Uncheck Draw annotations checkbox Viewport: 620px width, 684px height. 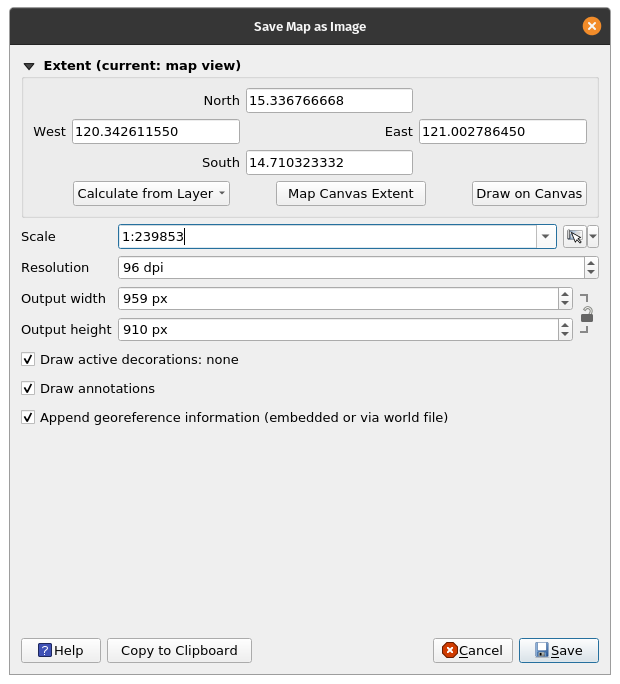pyautogui.click(x=28, y=388)
